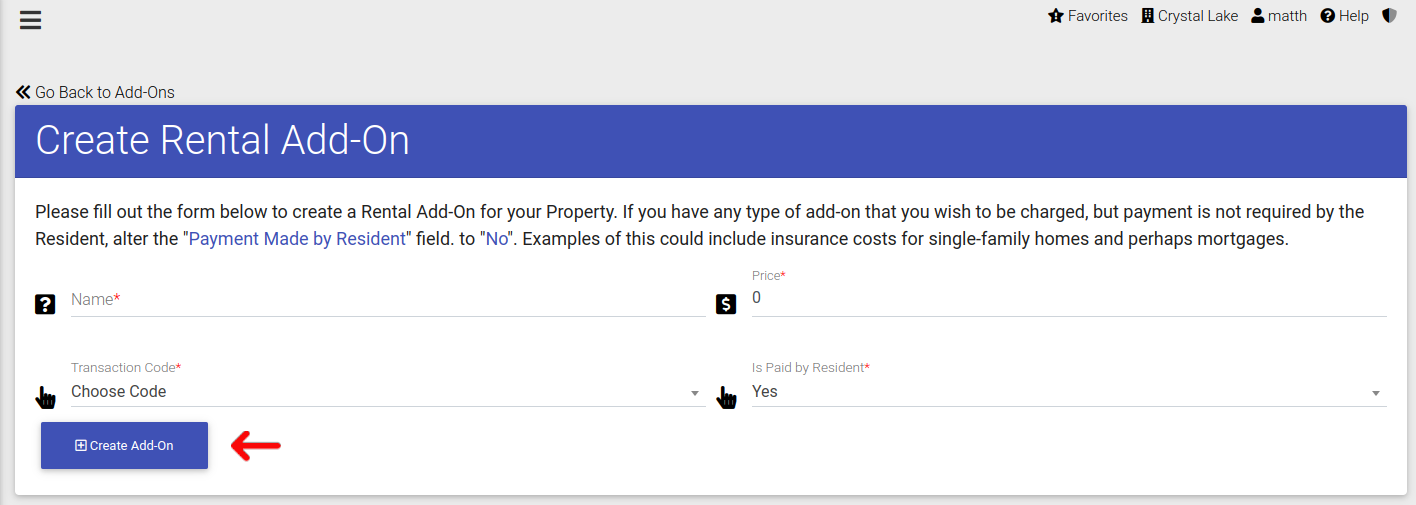Go Back to Add-Ons link
This screenshot has height=505, width=1416.
[95, 92]
